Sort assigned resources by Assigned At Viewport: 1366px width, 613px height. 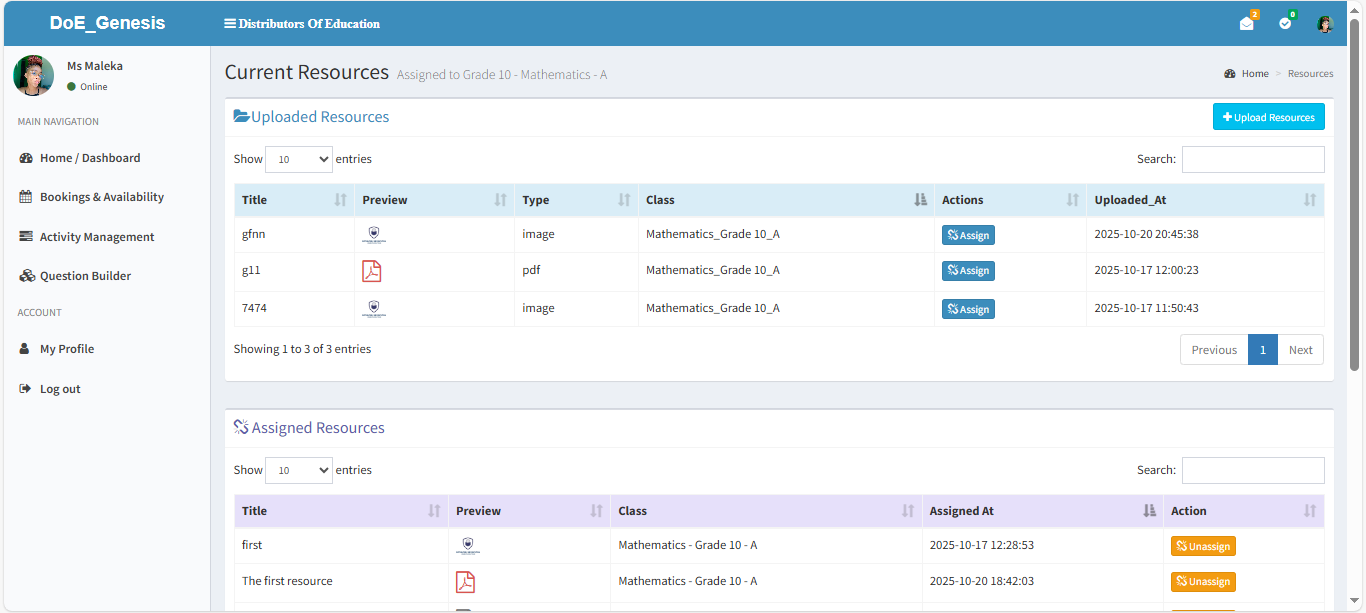click(x=1040, y=511)
